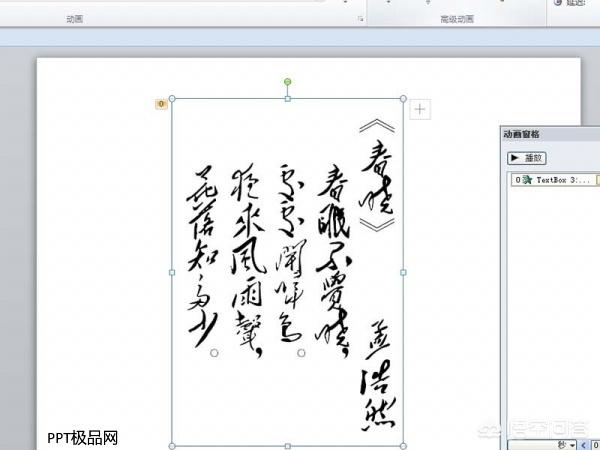Select the top-left corner handle of the text box
600x450 pixels.
(172, 99)
